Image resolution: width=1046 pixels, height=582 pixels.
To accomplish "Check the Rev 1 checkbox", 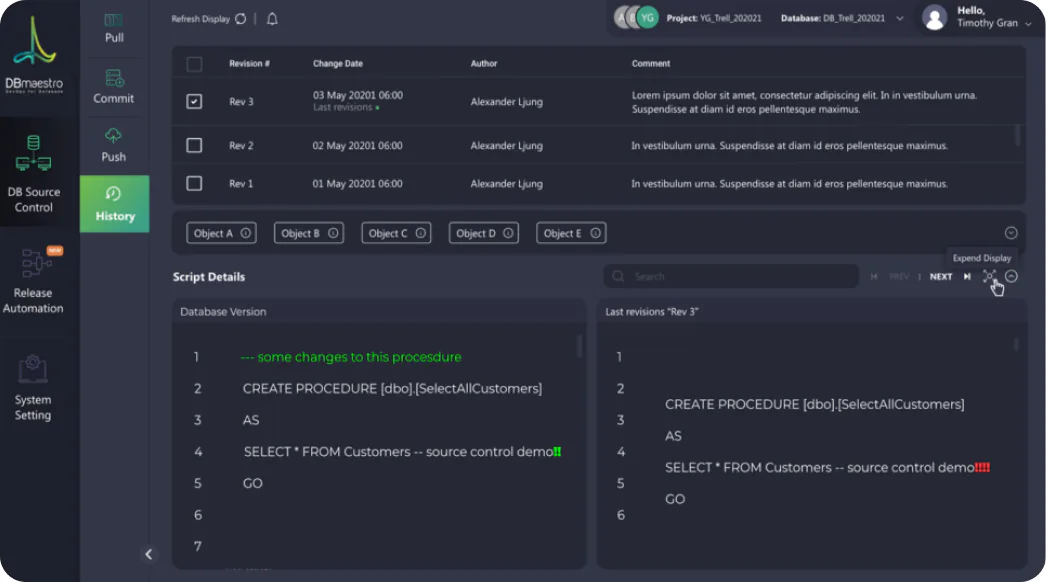I will pos(194,184).
